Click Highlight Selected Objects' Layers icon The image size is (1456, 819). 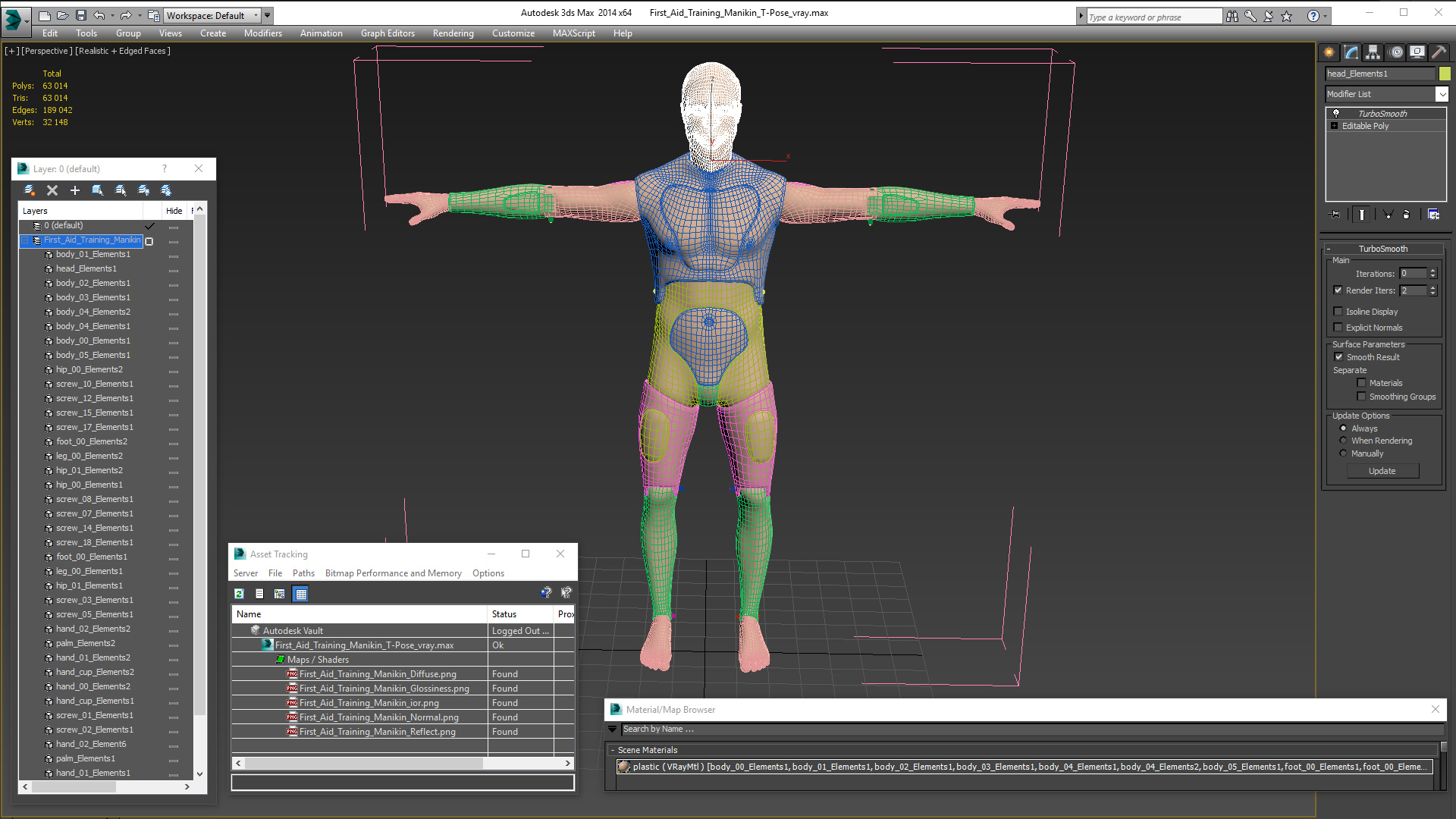121,190
